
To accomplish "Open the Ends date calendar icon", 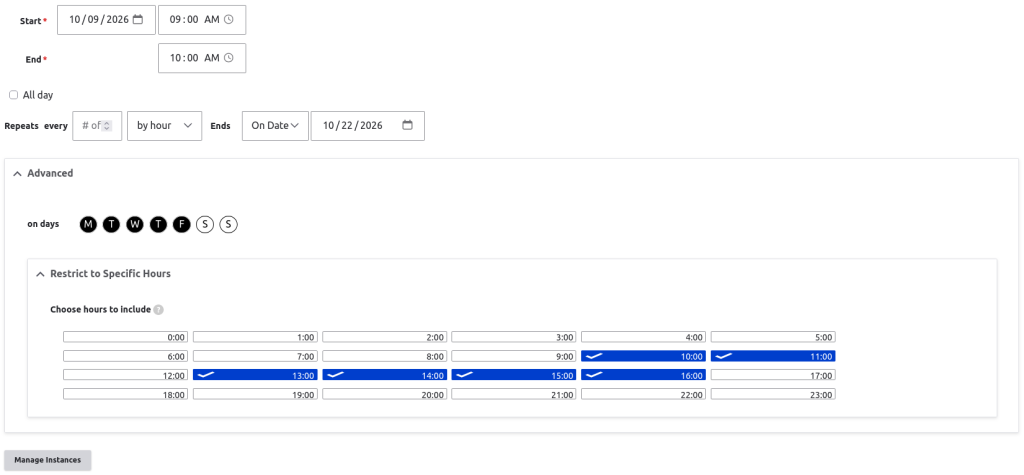I will (x=408, y=125).
